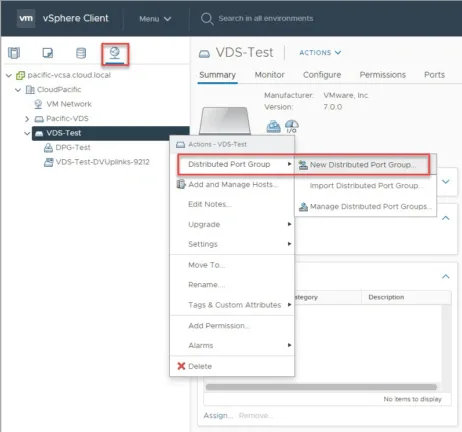Click the Actions - VDS-Test menu header
This screenshot has height=432, width=462.
pyautogui.click(x=232, y=144)
